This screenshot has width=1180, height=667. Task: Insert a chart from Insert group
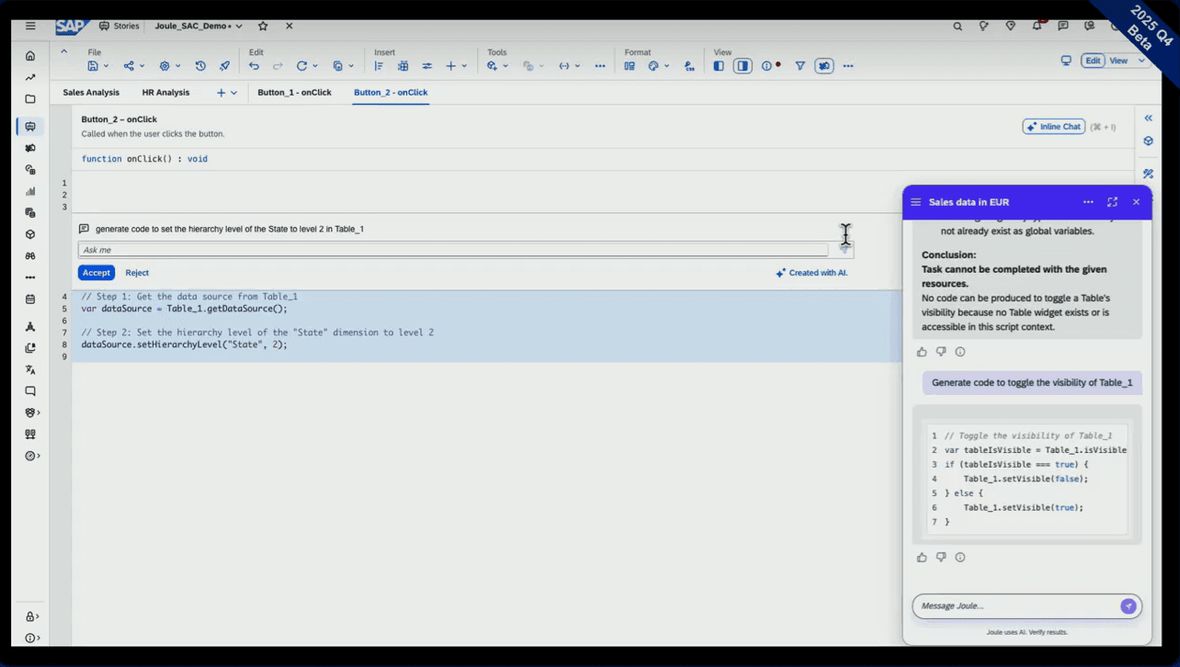[379, 66]
